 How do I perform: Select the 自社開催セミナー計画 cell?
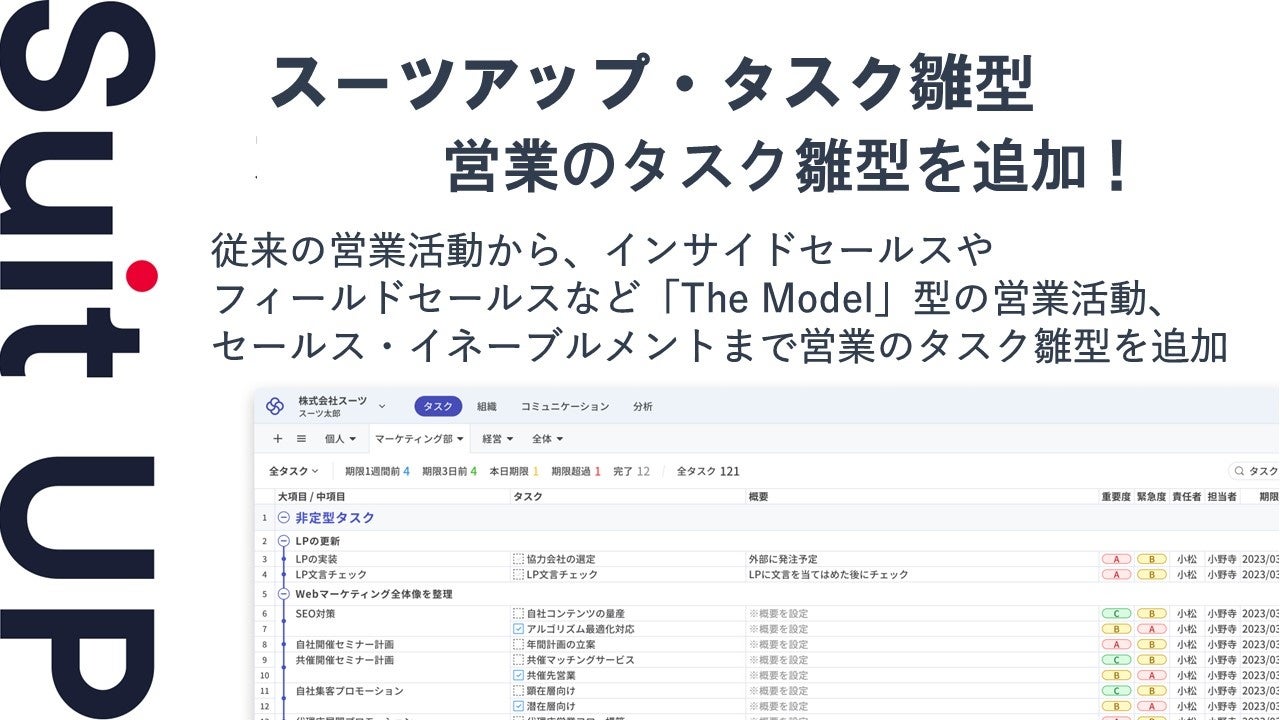[345, 645]
